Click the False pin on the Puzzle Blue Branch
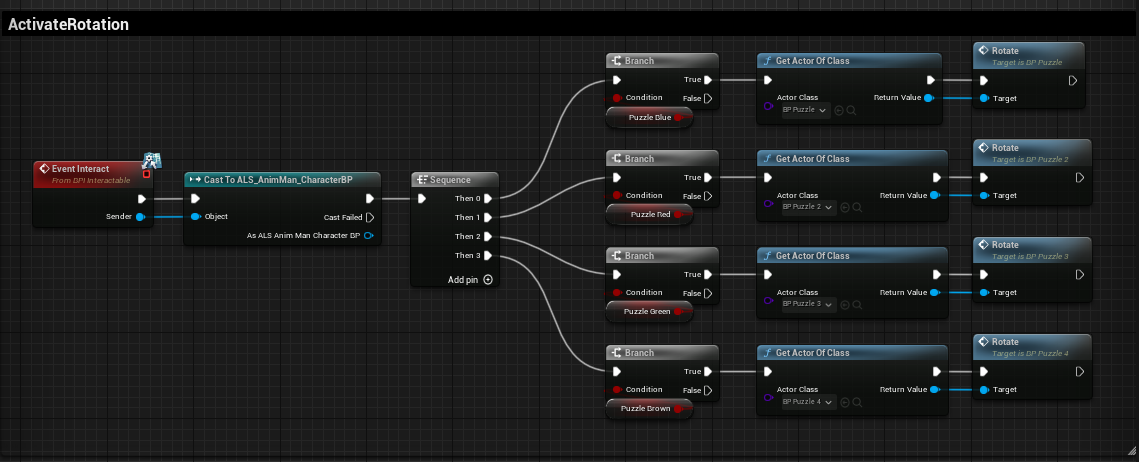 pyautogui.click(x=708, y=98)
